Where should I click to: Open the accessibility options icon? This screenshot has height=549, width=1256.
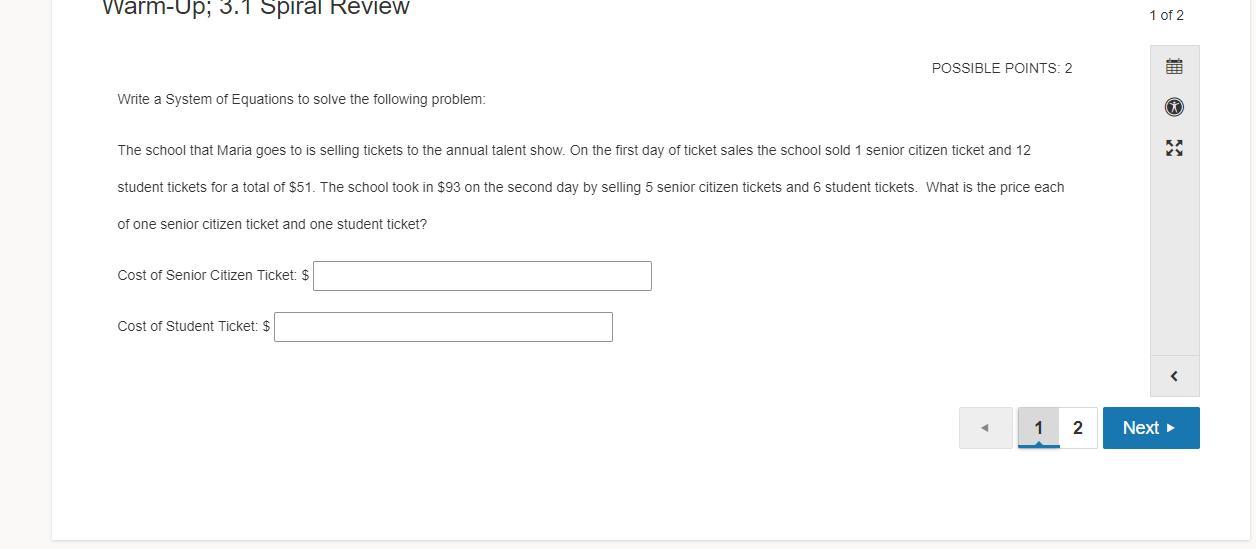pyautogui.click(x=1174, y=107)
